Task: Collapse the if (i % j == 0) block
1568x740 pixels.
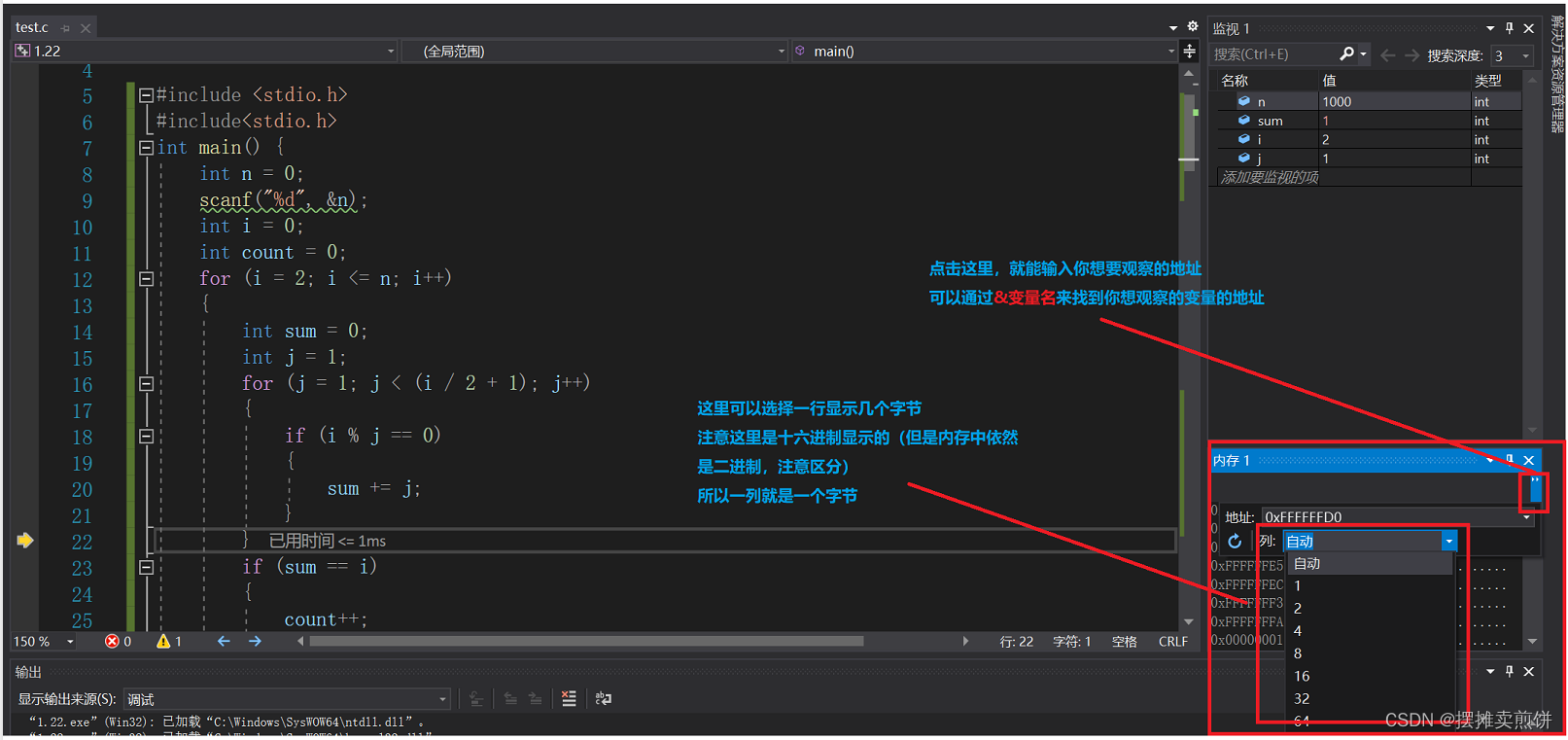Action: [x=146, y=437]
